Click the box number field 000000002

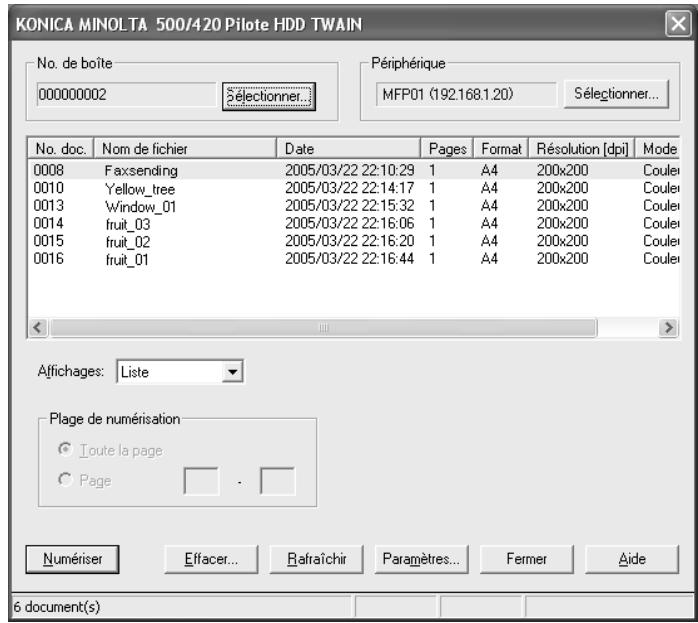coord(126,95)
